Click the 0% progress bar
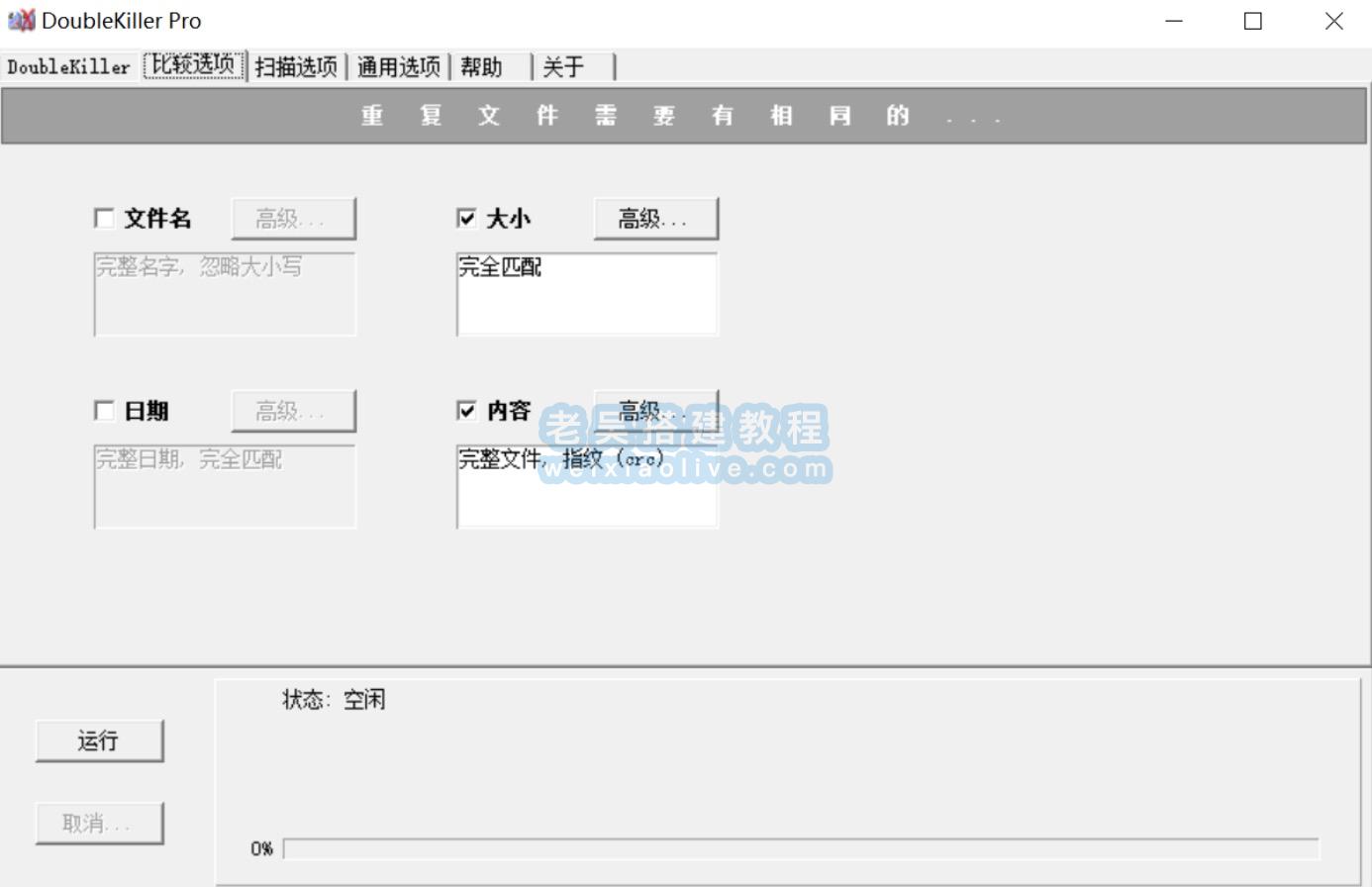Screen dimensions: 1372x887 (x=801, y=849)
